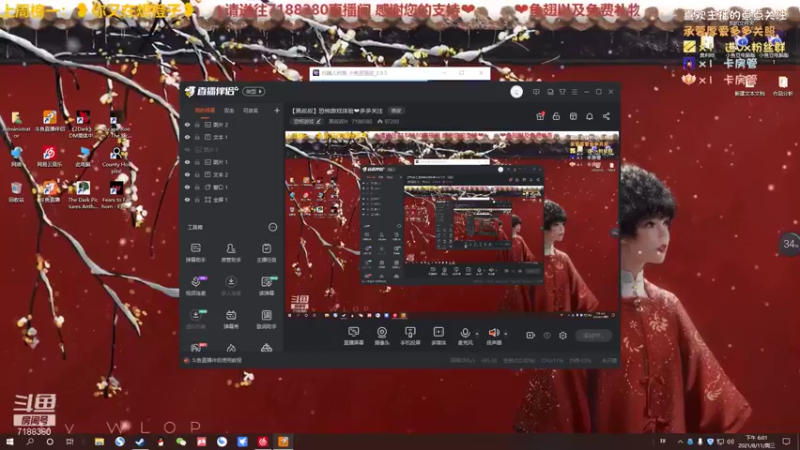The width and height of the screenshot is (800, 450).
Task: Open the 主播任务 tool
Action: coord(266,252)
